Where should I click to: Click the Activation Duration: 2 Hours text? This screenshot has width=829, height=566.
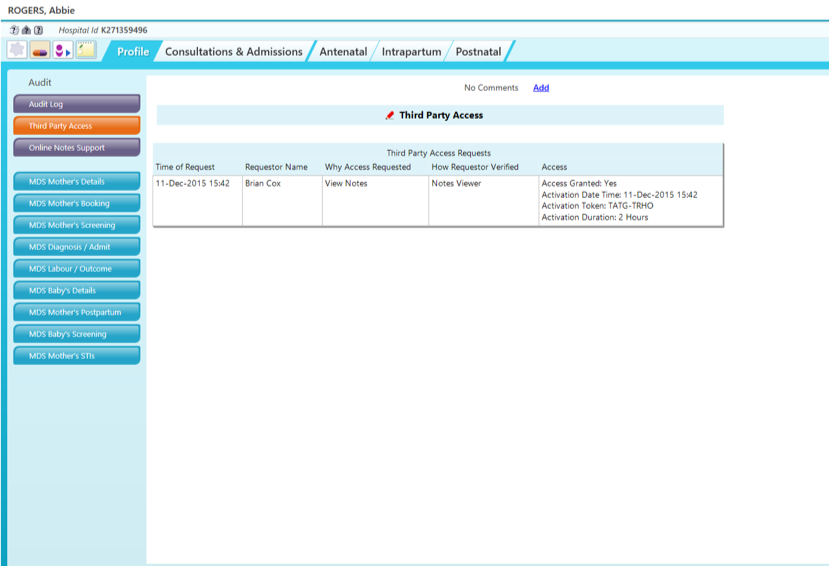(595, 217)
